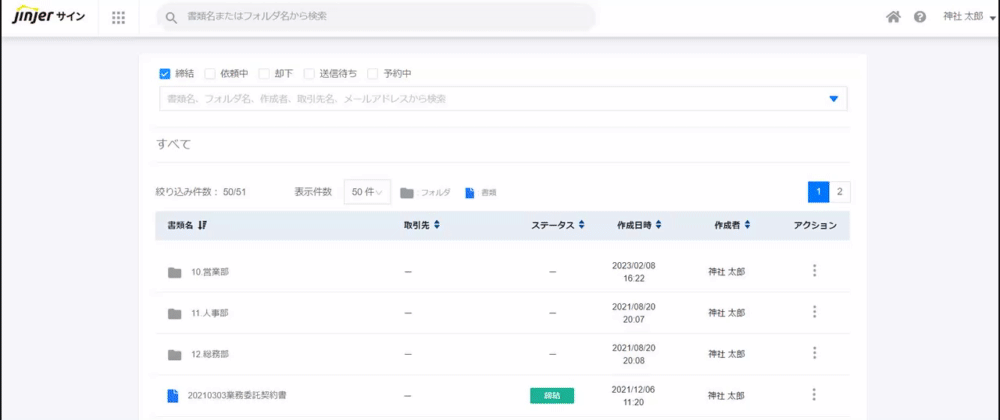Click the green 締結 status badge
Screen dimensions: 1000x420
[x=552, y=396]
